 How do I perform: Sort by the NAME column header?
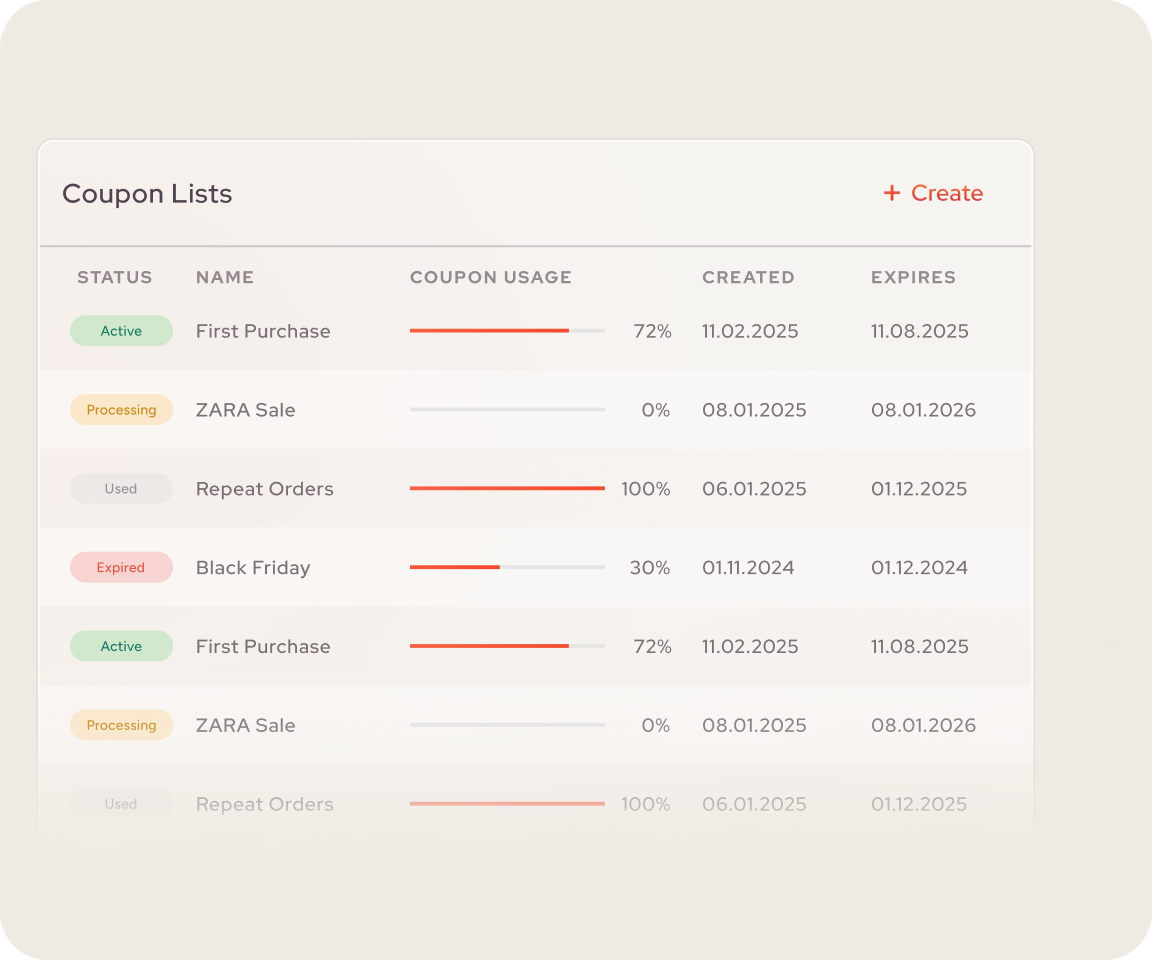coord(225,277)
